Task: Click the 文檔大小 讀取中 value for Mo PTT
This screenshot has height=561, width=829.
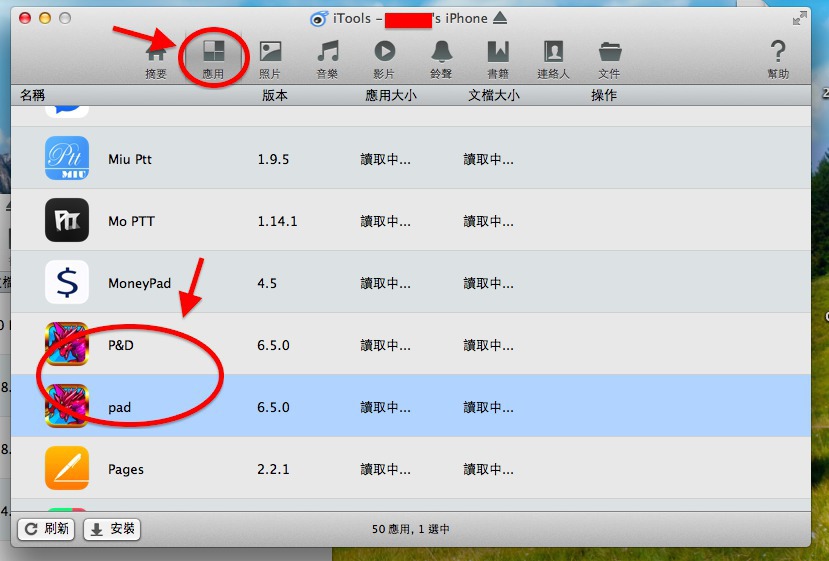Action: [x=489, y=221]
